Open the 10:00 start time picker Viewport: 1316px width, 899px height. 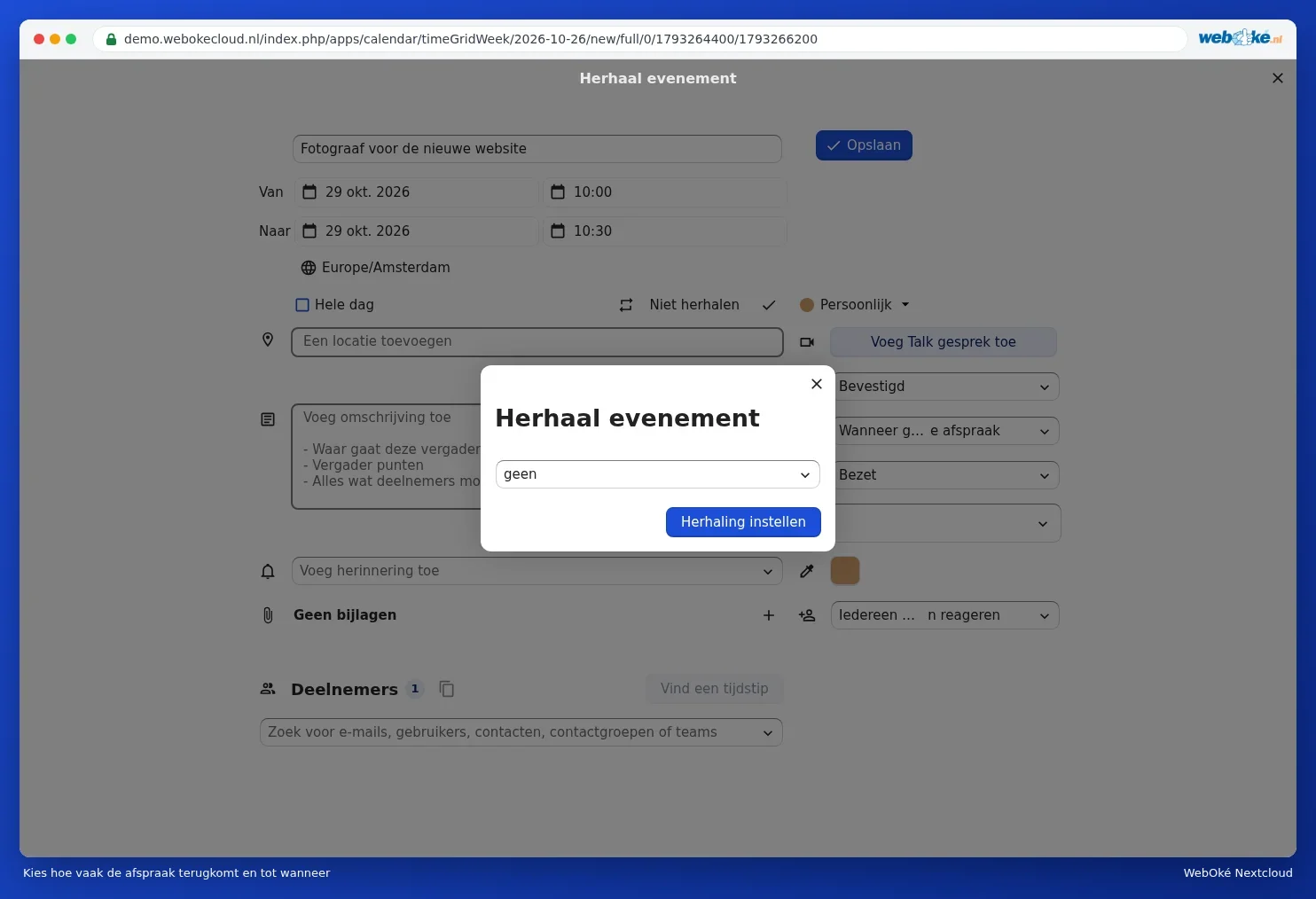[665, 192]
